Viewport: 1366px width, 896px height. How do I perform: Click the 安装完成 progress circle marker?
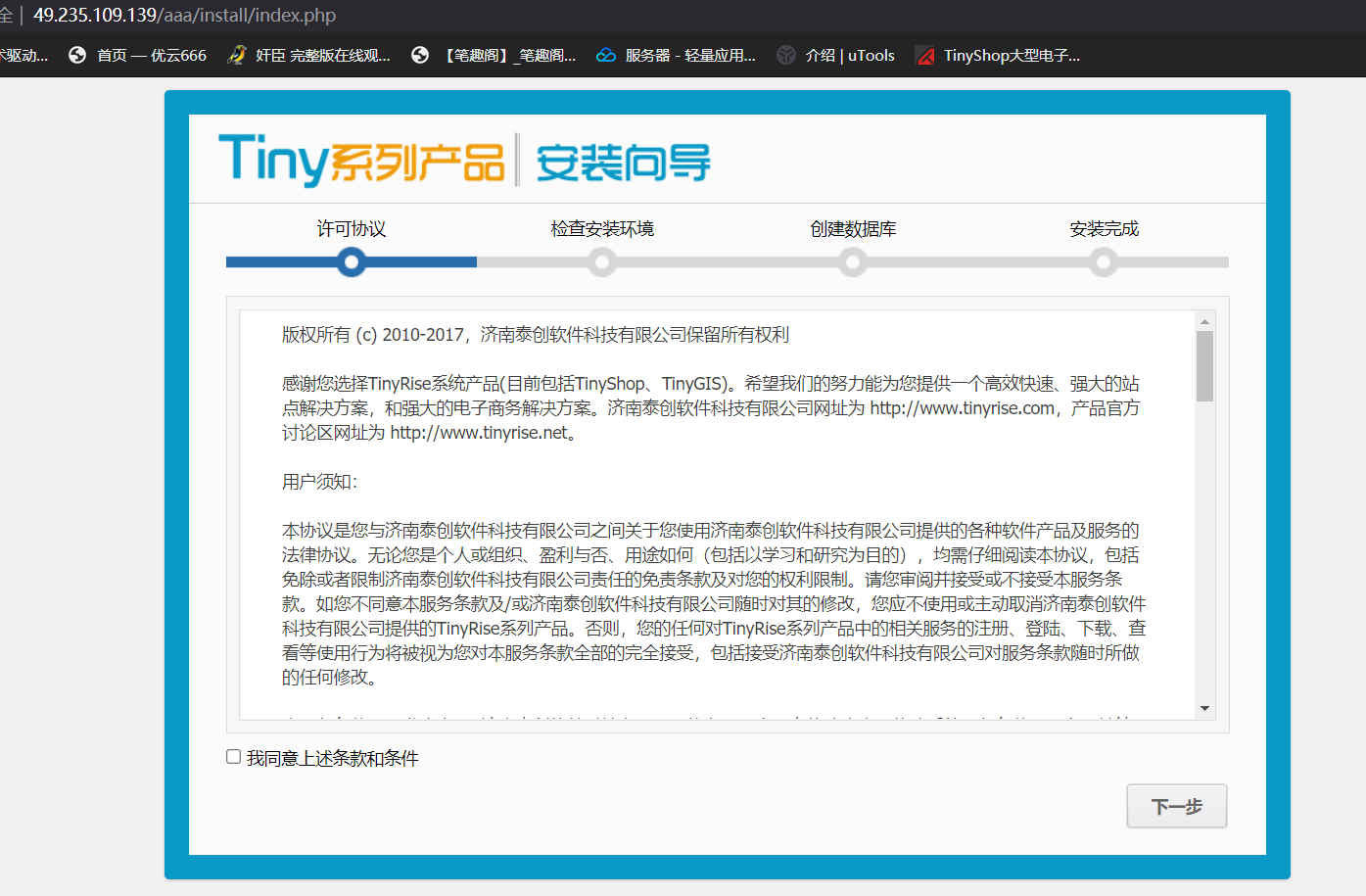tap(1104, 262)
